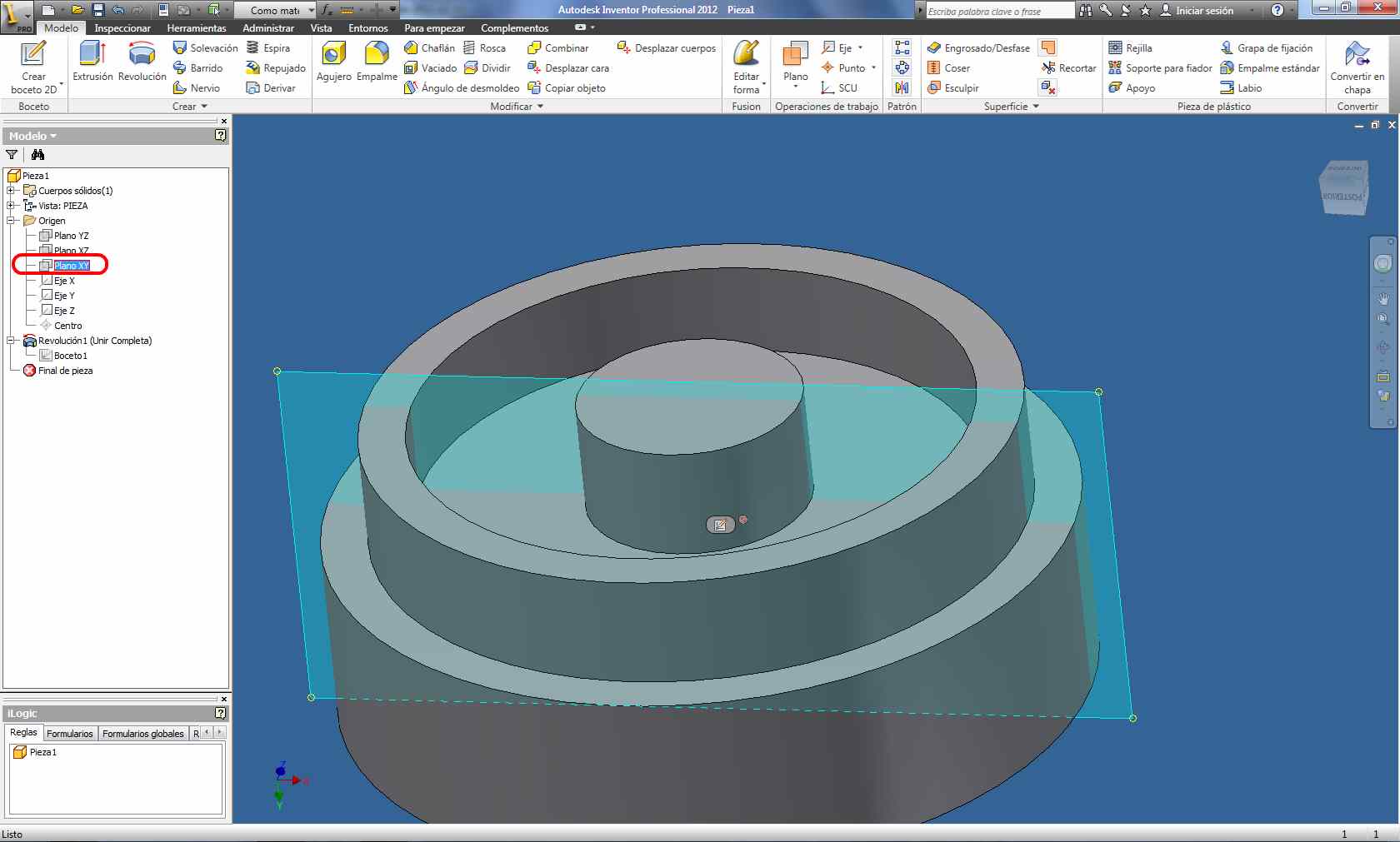
Task: Click the Dividir split tool
Action: [487, 68]
